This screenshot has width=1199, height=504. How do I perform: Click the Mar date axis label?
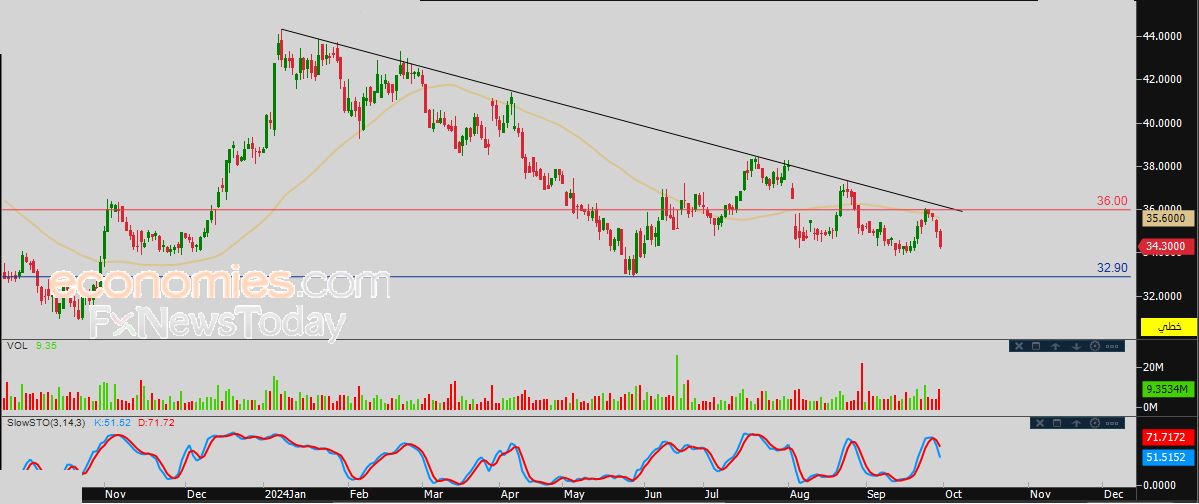(x=436, y=495)
